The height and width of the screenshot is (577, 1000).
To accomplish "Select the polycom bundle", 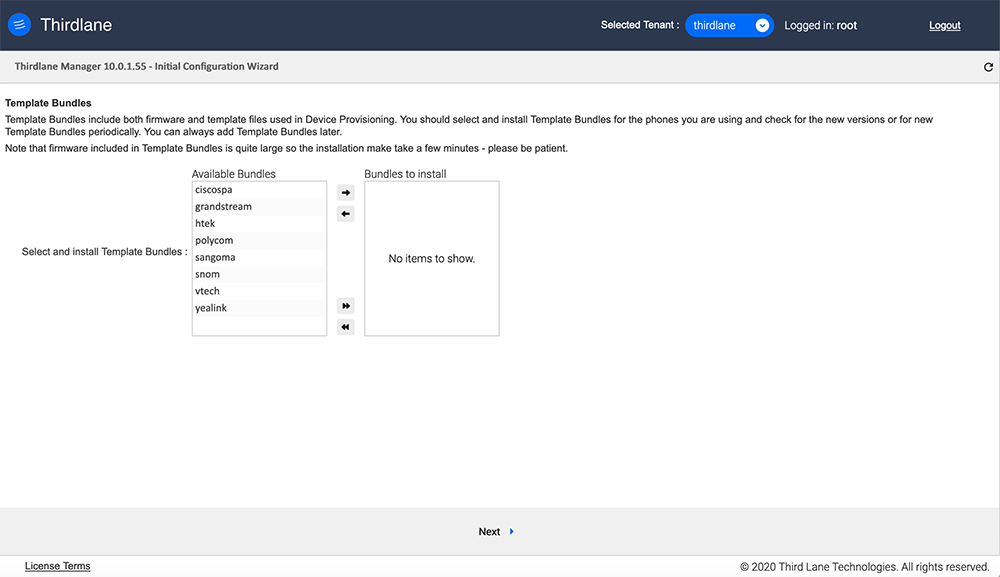I will 259,240.
